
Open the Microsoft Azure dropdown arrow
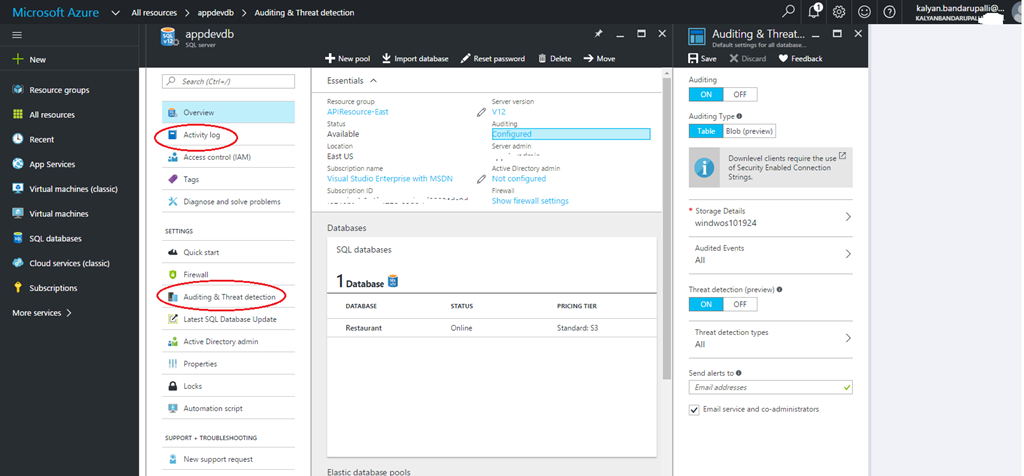click(x=116, y=12)
